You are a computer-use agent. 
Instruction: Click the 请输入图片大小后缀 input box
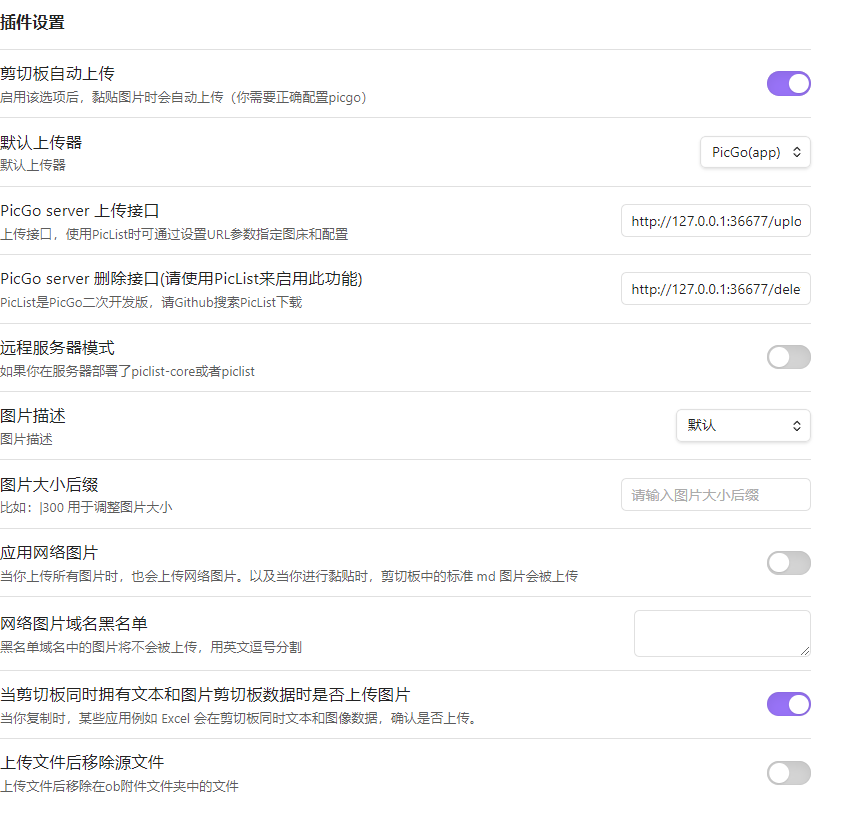(715, 494)
